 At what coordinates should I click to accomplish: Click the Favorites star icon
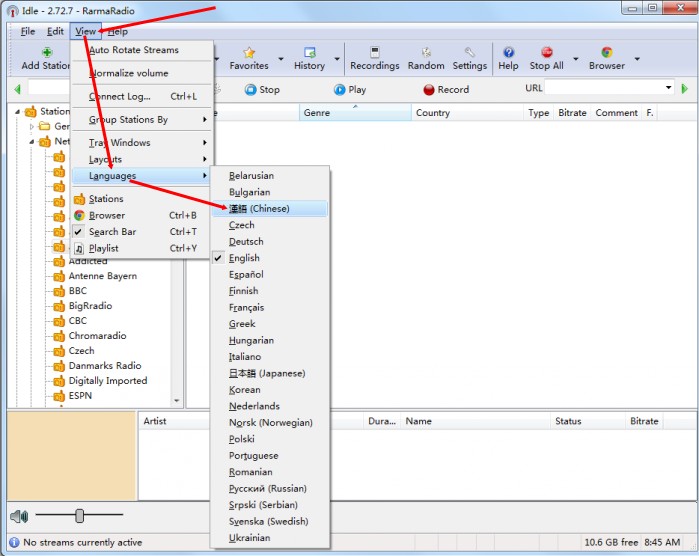(249, 53)
